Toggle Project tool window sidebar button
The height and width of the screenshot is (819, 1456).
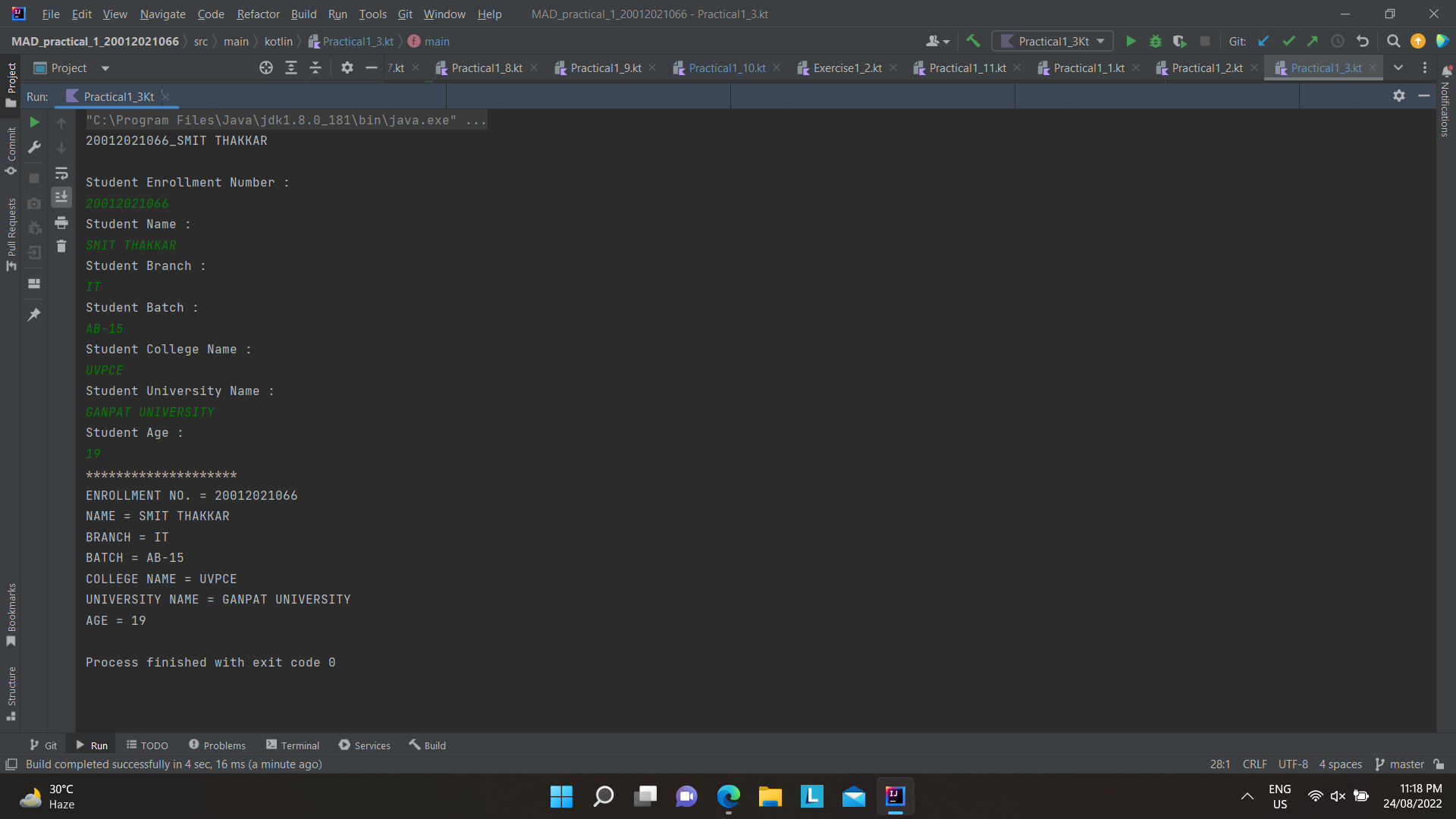[x=11, y=85]
